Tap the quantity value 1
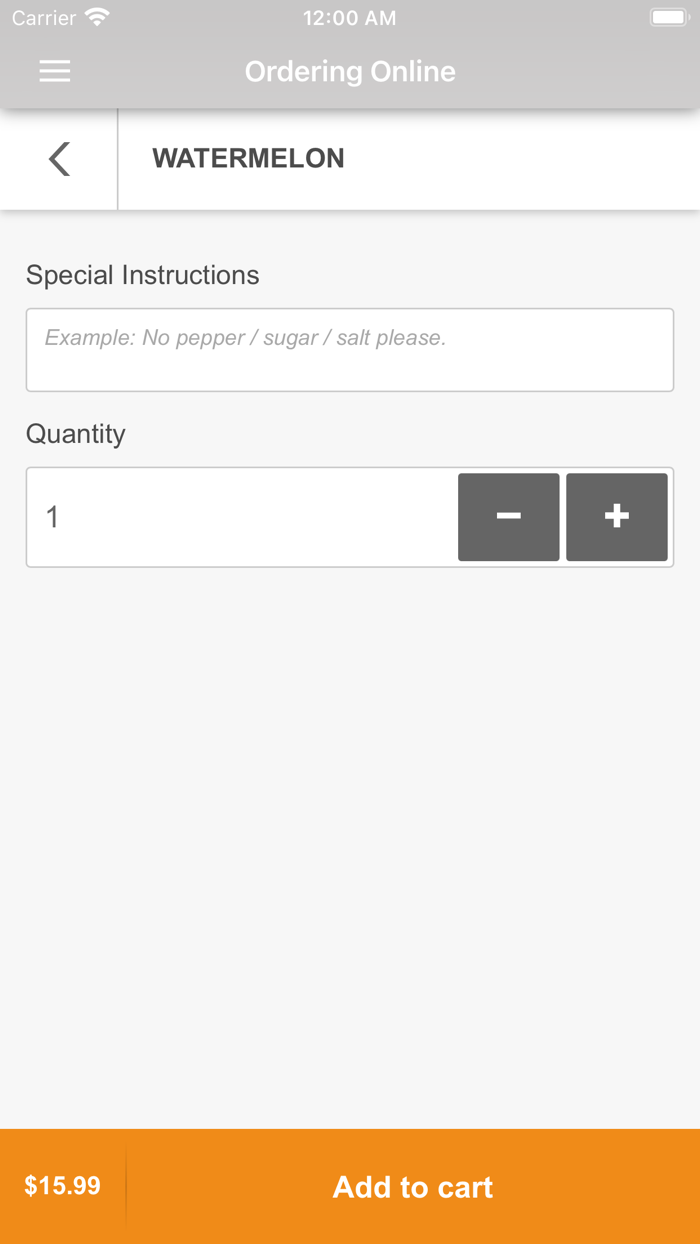The height and width of the screenshot is (1244, 700). (52, 517)
